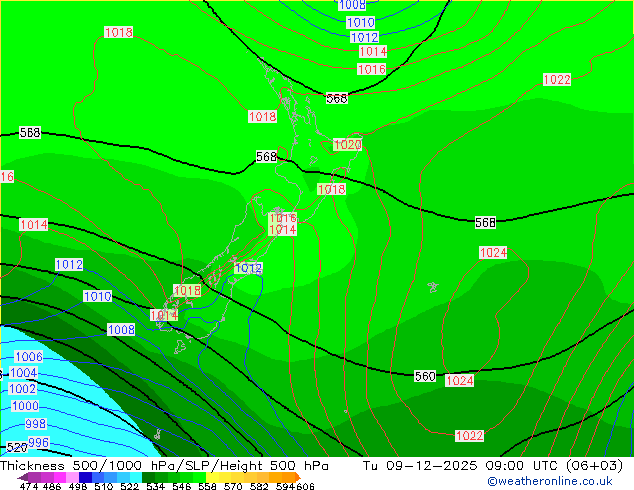Viewport: 634px width, 490px height.
Task: Pick the dark purple 474 legend swatch
Action: 34,477
